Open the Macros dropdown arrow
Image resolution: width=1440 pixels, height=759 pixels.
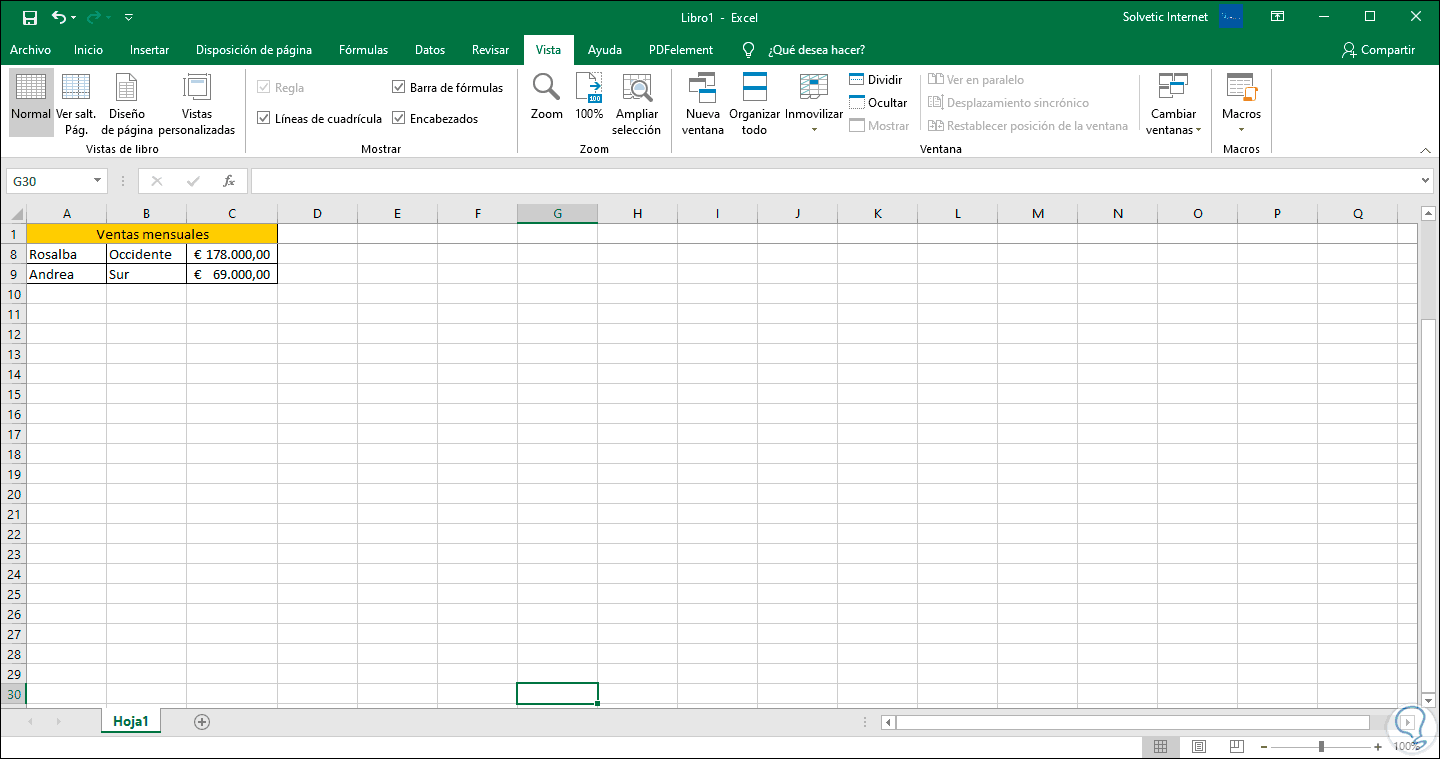coord(1241,129)
